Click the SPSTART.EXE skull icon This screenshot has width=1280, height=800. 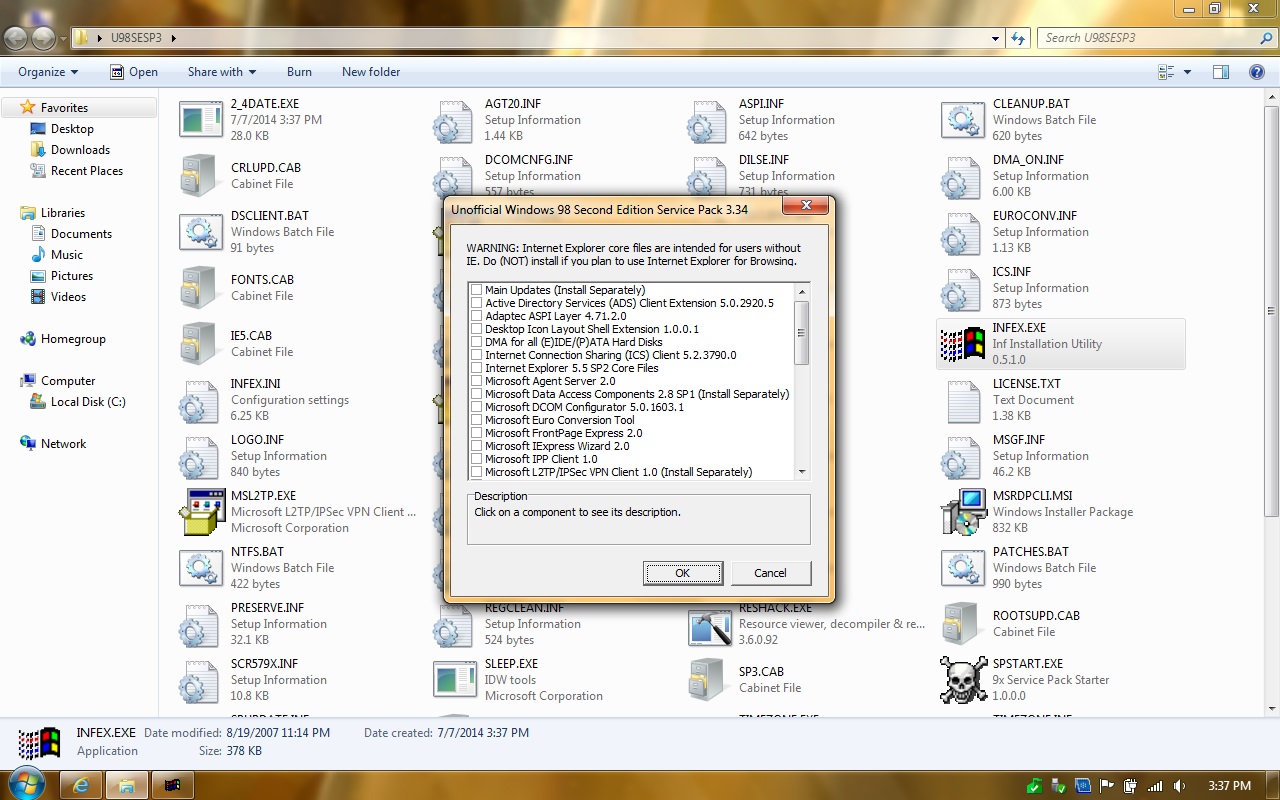coord(963,680)
